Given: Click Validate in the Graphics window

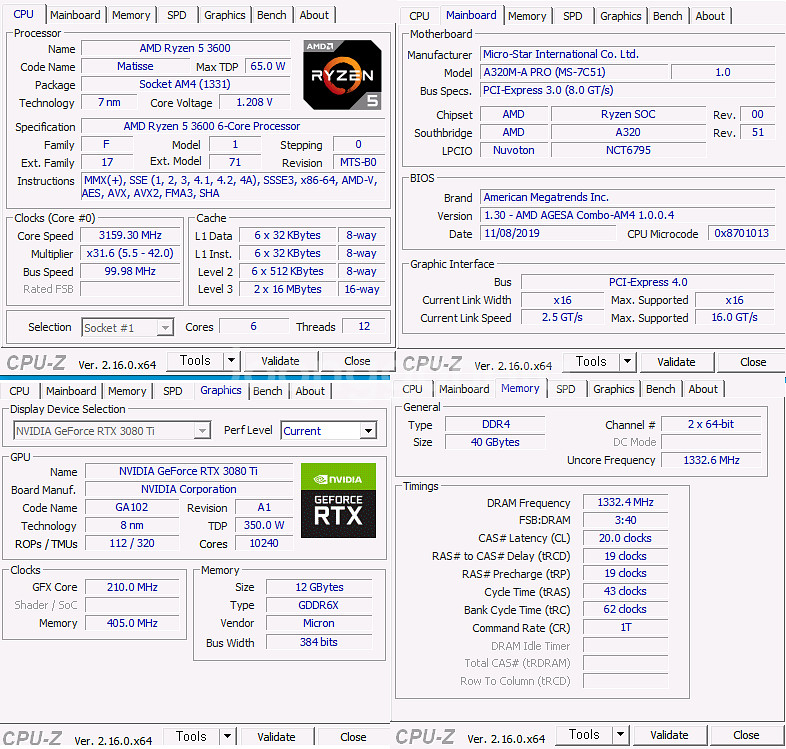Looking at the screenshot, I should [x=276, y=737].
